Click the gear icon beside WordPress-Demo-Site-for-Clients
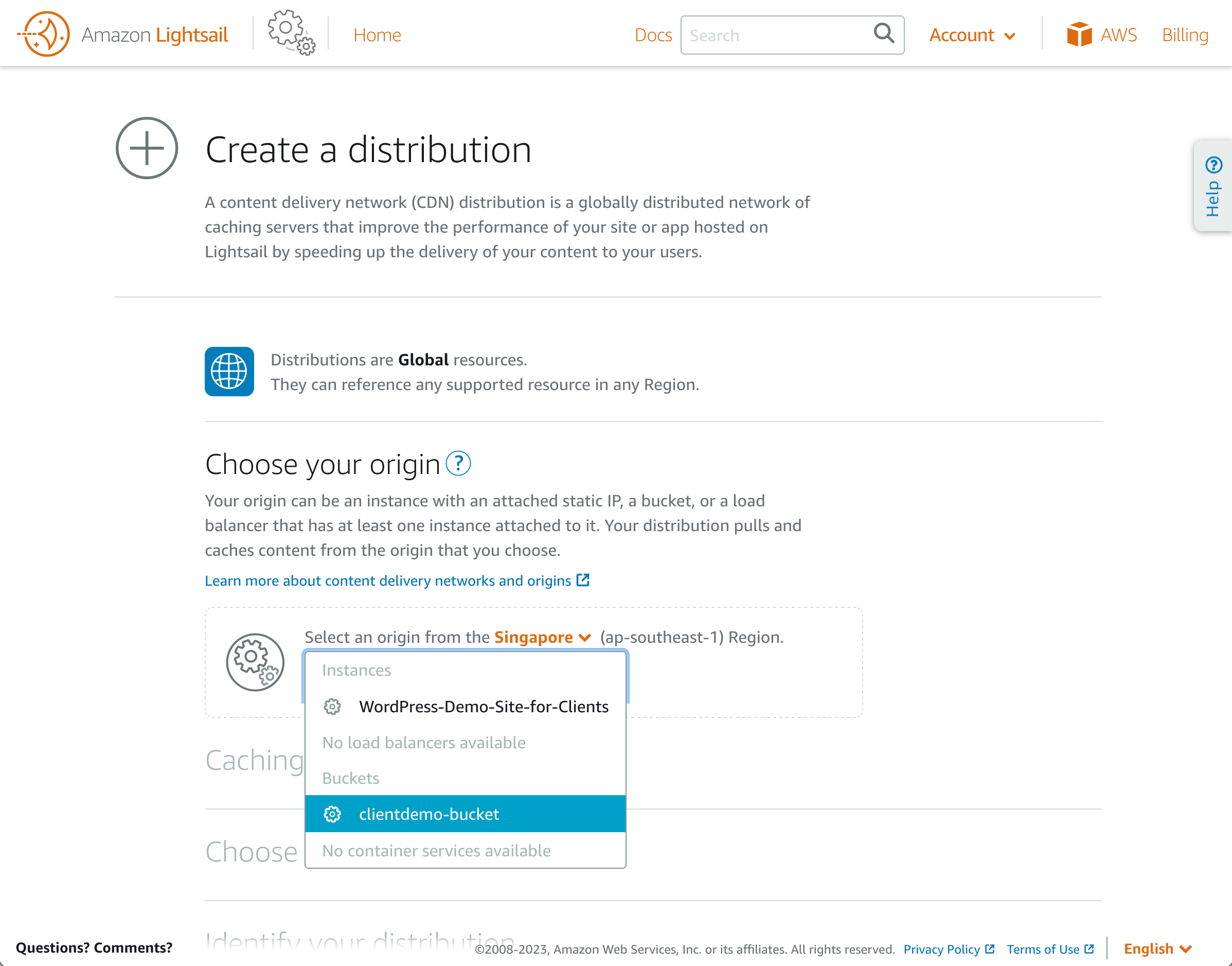1232x966 pixels. 332,707
